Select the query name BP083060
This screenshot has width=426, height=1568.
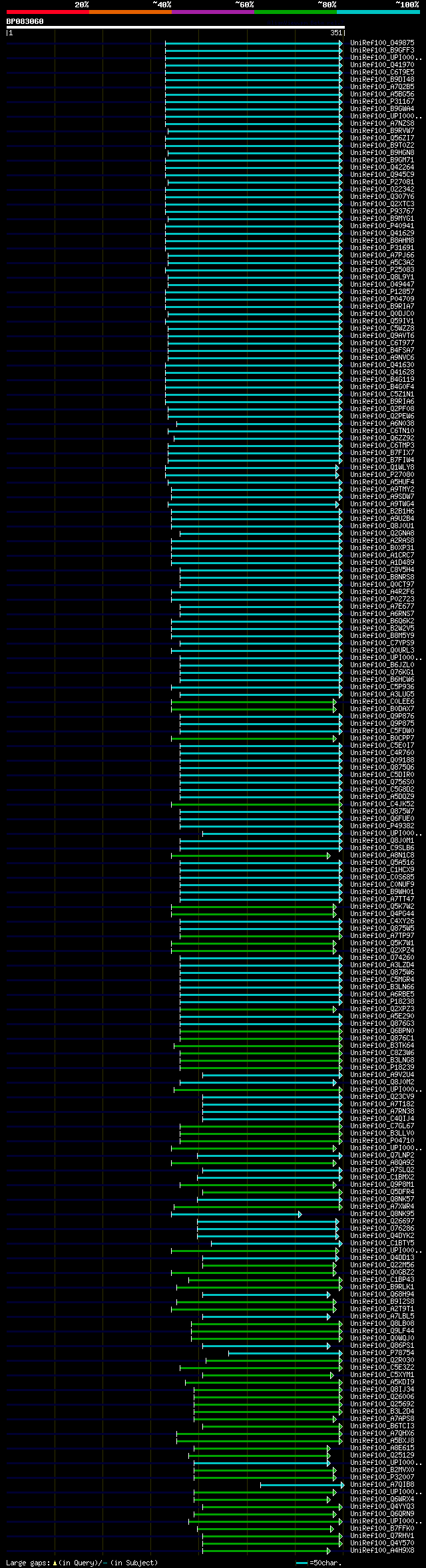(25, 21)
